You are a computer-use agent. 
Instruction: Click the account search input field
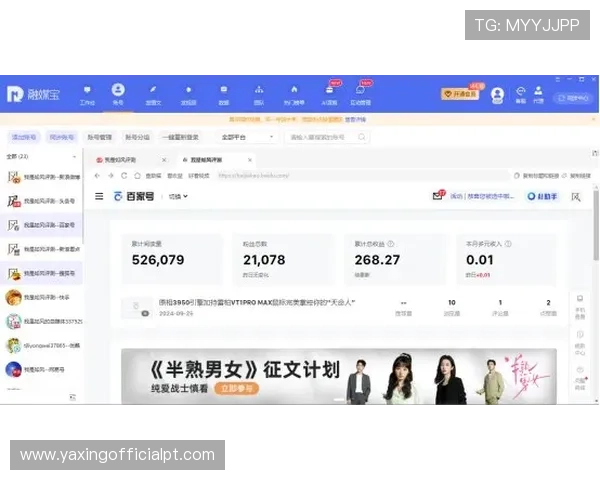(x=327, y=137)
